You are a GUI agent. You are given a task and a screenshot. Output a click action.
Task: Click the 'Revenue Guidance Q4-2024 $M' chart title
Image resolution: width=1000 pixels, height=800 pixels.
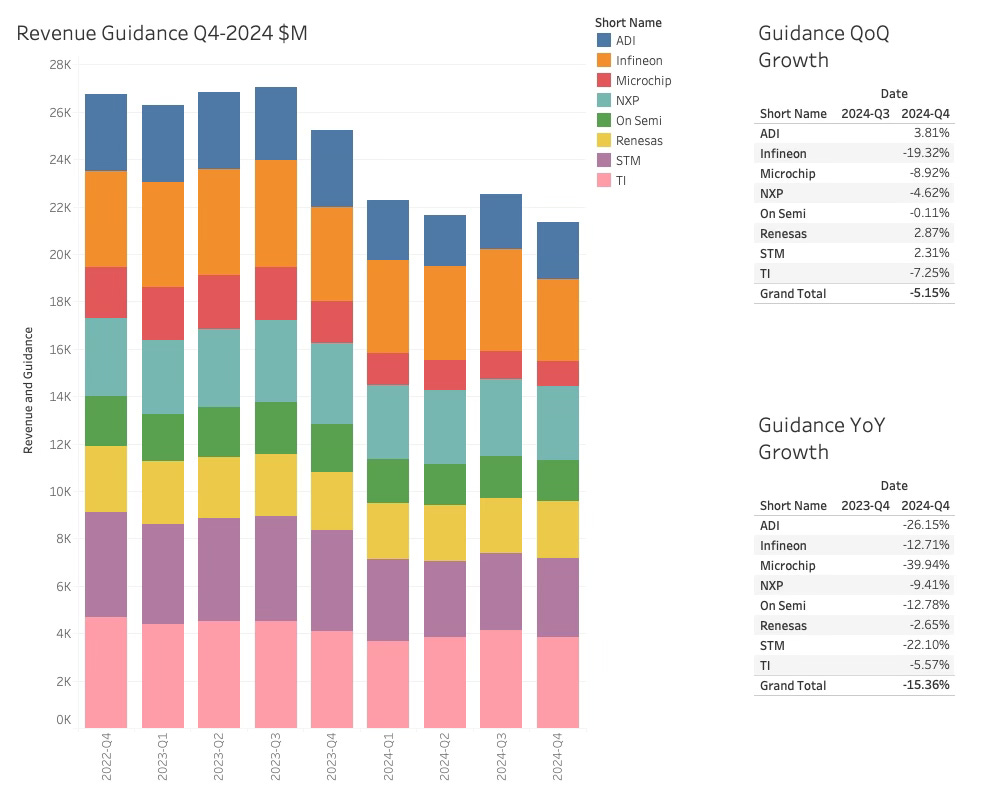(162, 33)
